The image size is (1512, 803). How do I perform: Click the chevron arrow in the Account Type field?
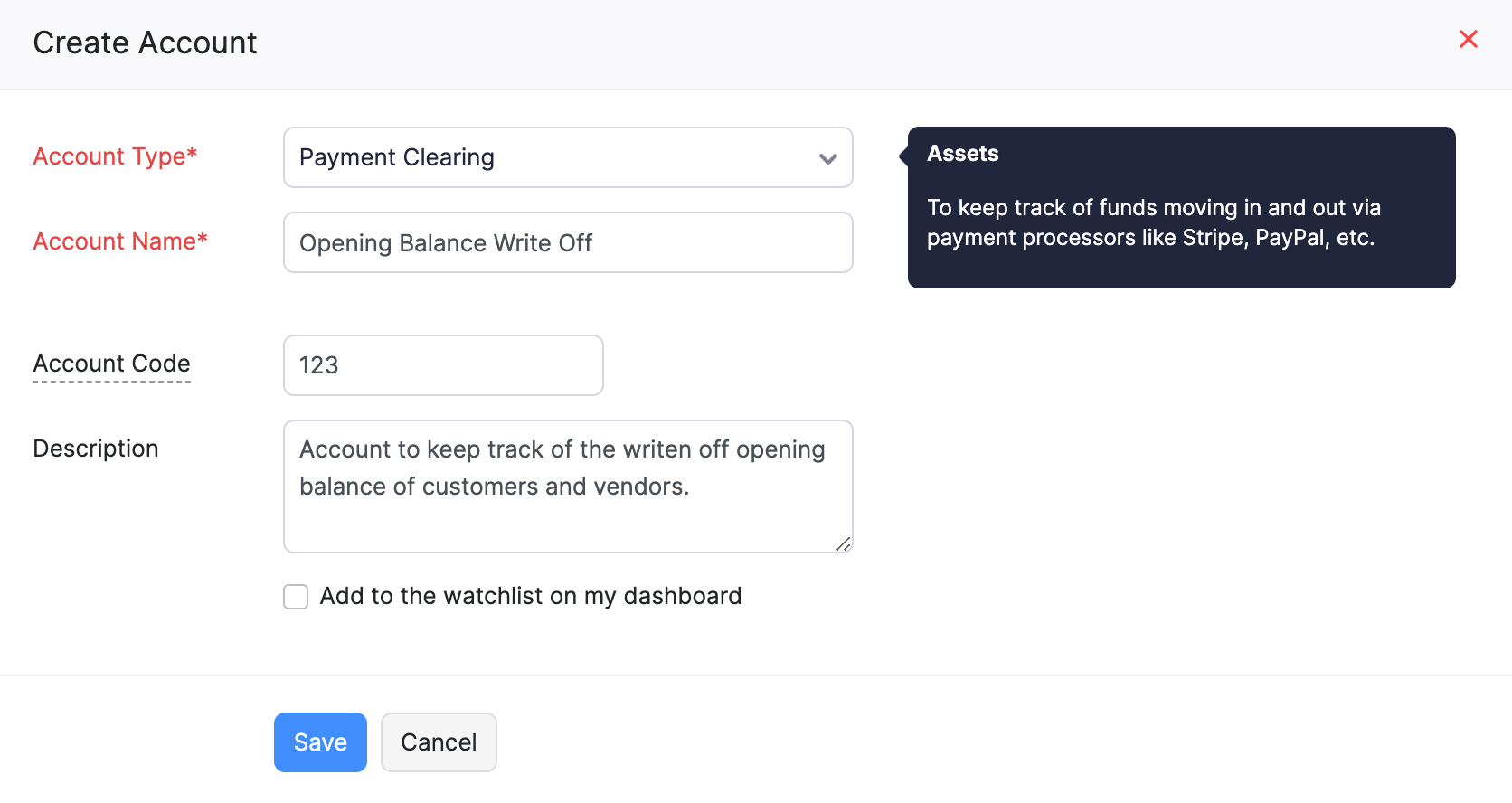click(x=827, y=158)
